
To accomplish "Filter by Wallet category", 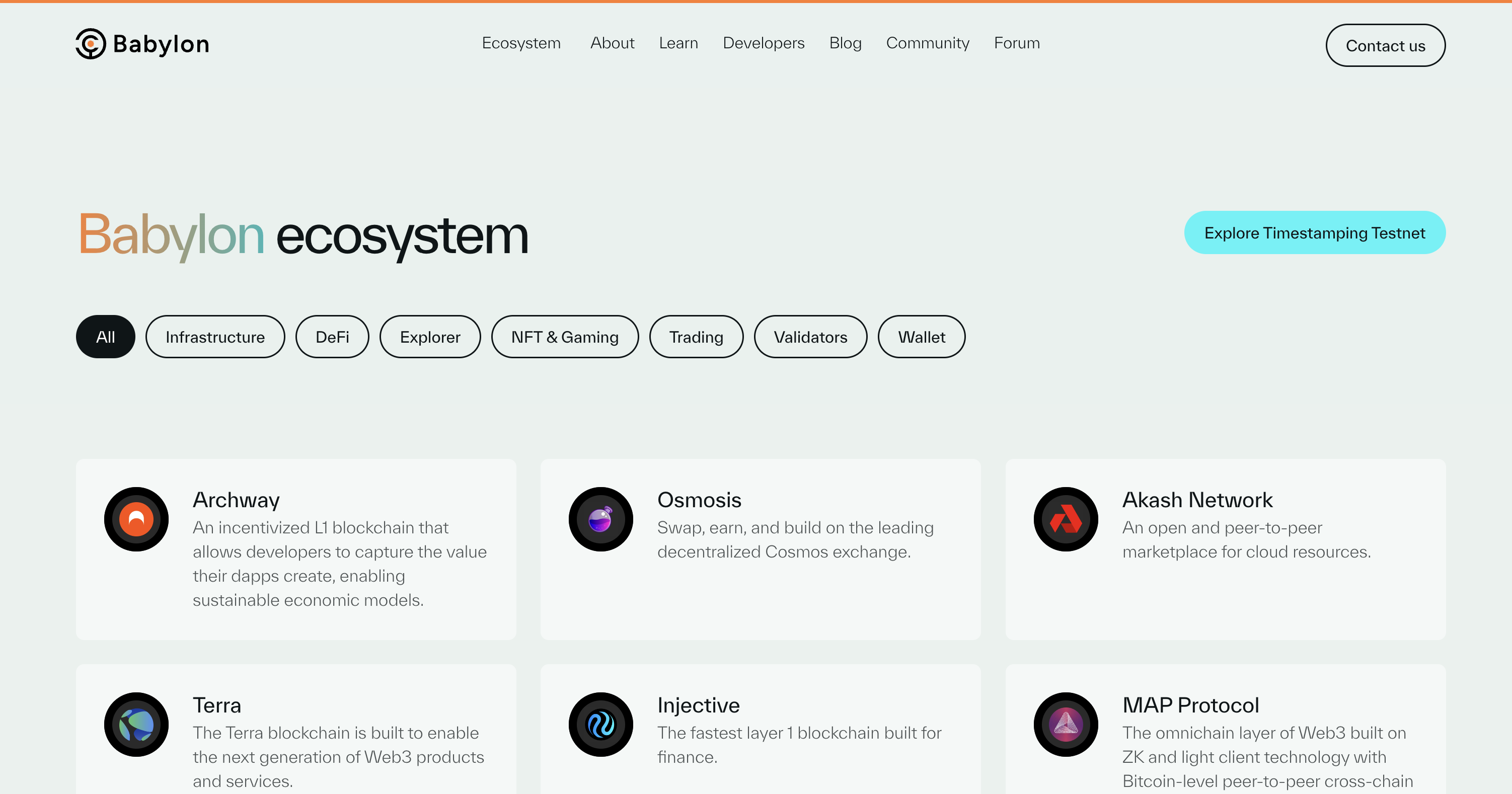I will tap(922, 337).
